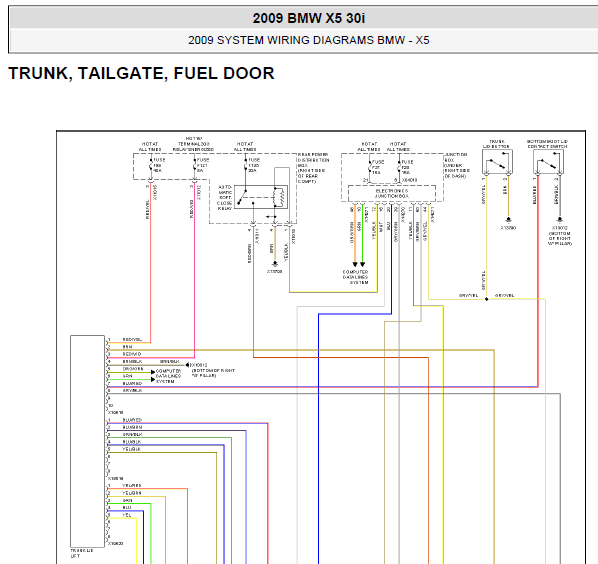Click the "2009 BMW X5 30i" title
Screen dimensions: 598x564
pyautogui.click(x=309, y=18)
